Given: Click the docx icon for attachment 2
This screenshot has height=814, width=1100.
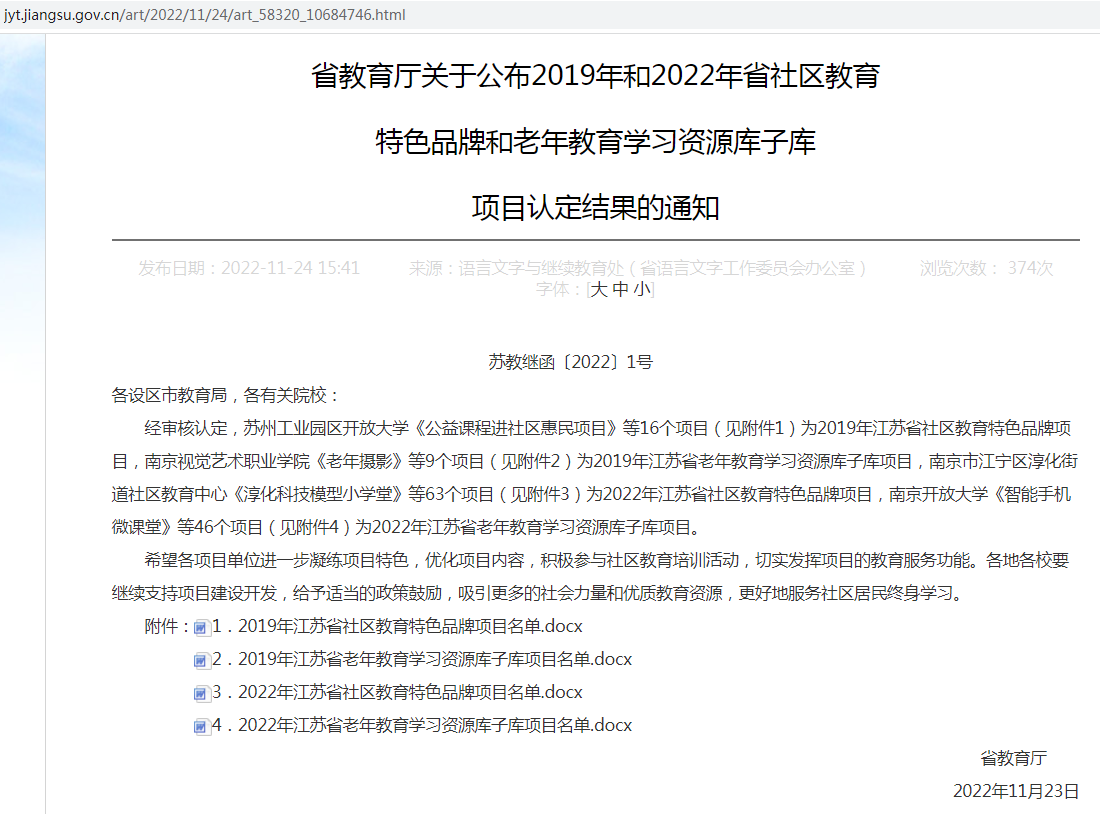Looking at the screenshot, I should [201, 660].
